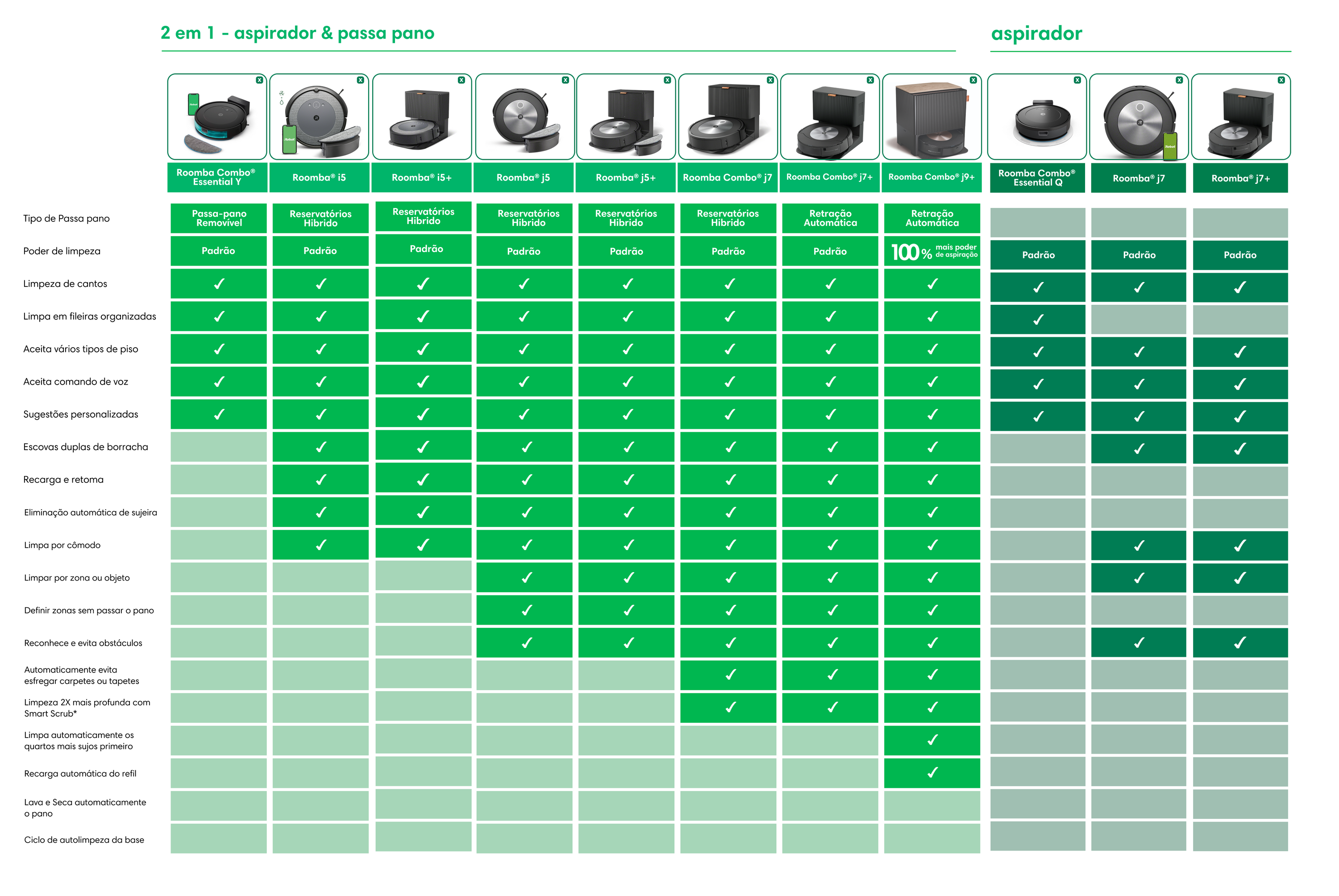Remove Roomba Combo j7 from comparison
This screenshot has width=1339, height=896.
point(770,80)
